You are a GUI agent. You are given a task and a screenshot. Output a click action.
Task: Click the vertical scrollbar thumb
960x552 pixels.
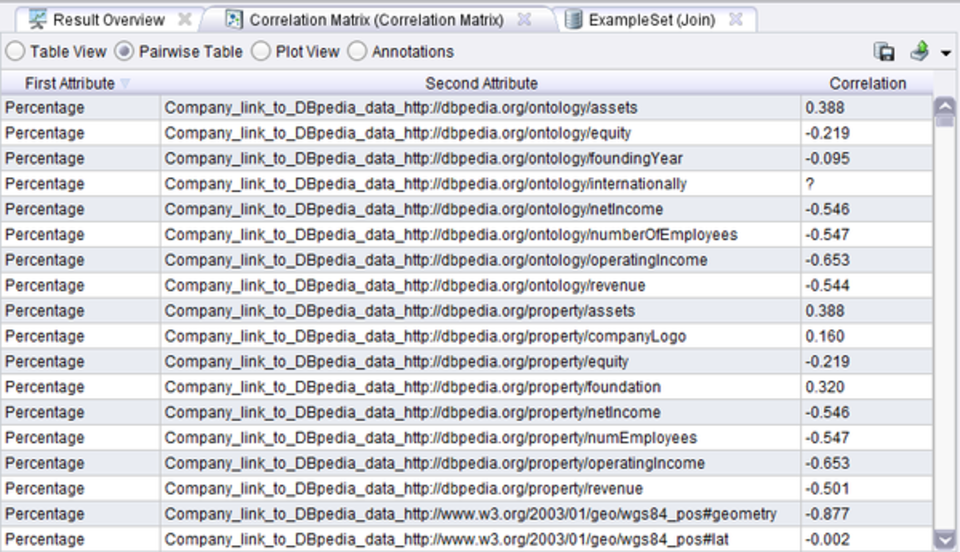pos(945,121)
